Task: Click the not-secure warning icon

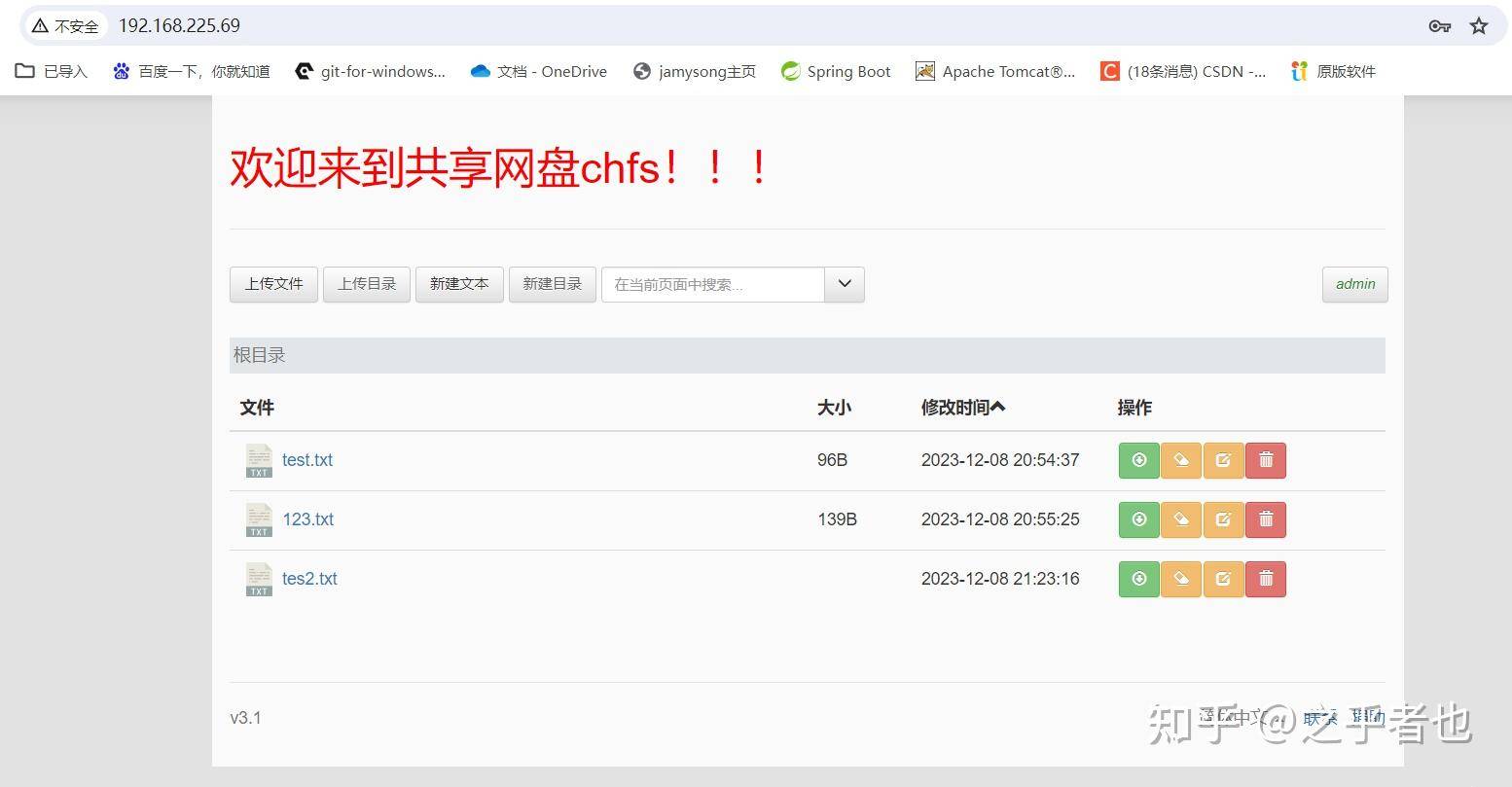Action: coord(40,26)
